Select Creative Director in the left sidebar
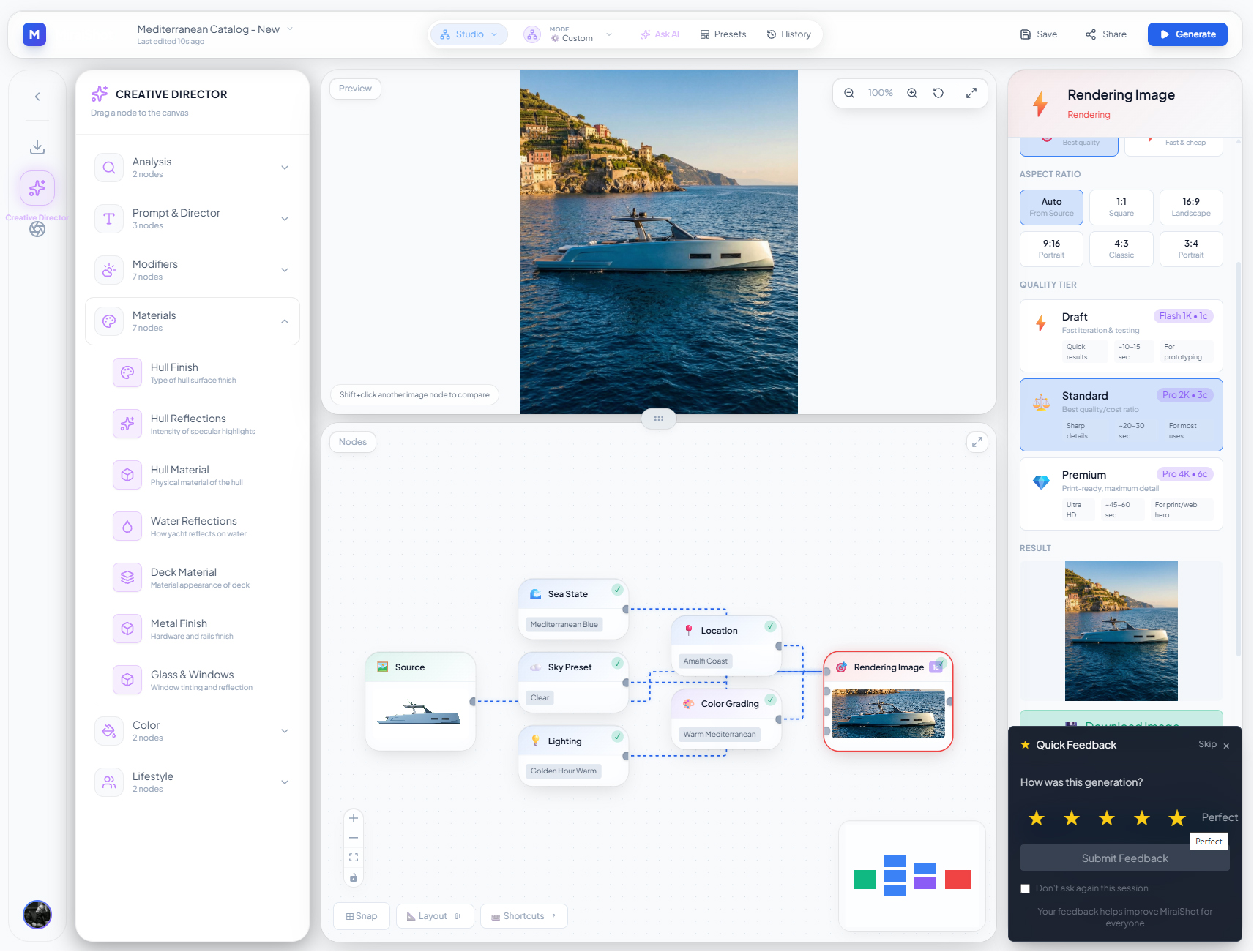This screenshot has width=1254, height=952. point(37,188)
